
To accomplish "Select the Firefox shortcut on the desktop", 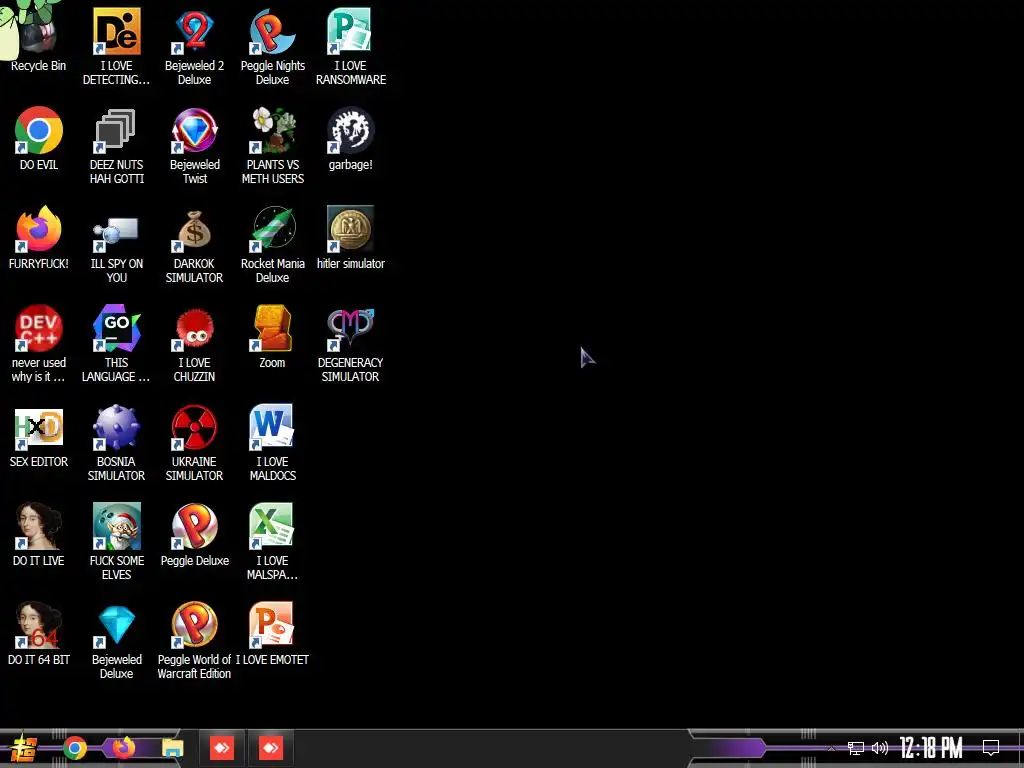I will (39, 229).
